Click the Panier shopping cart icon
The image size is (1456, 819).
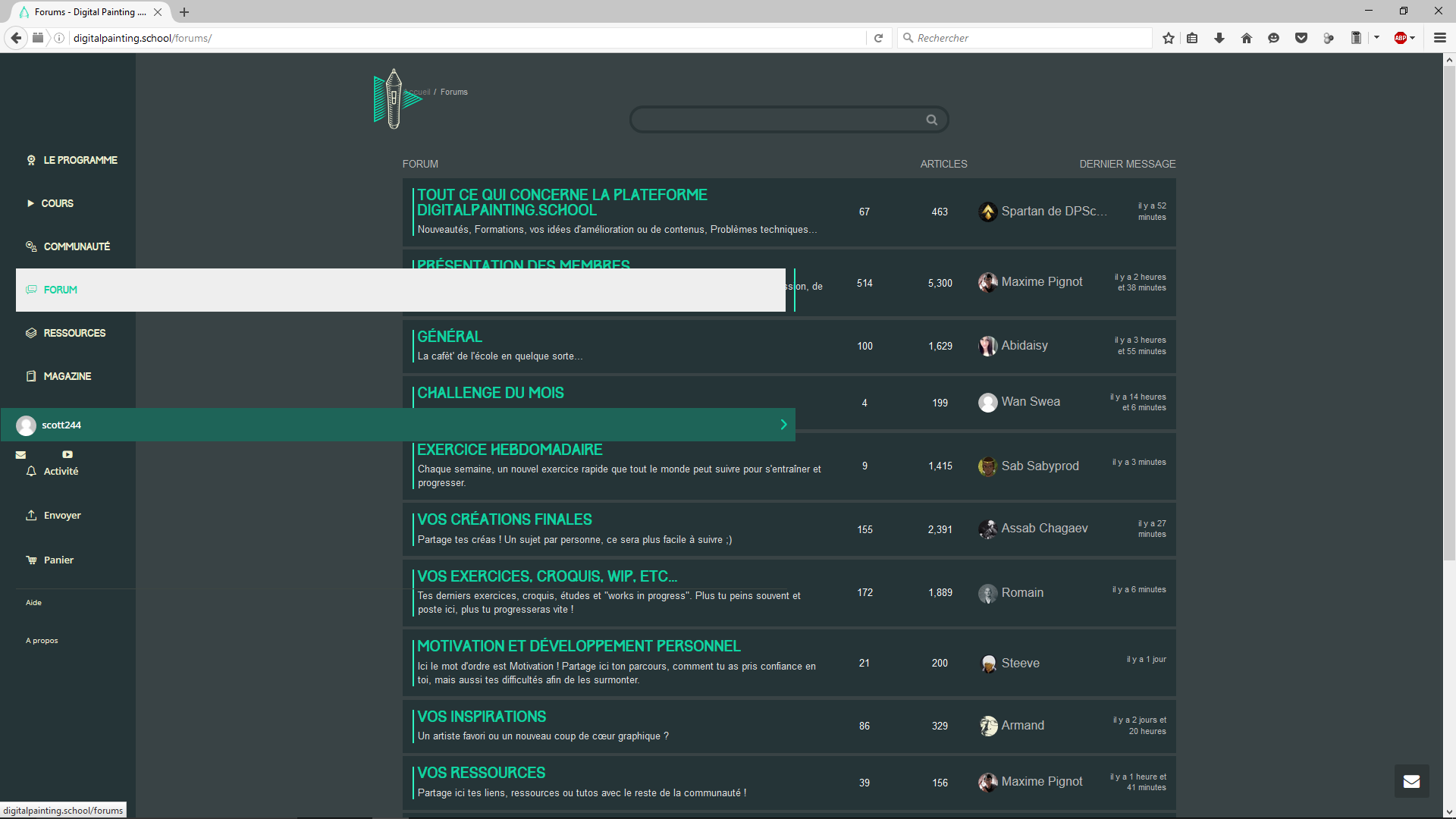point(31,560)
